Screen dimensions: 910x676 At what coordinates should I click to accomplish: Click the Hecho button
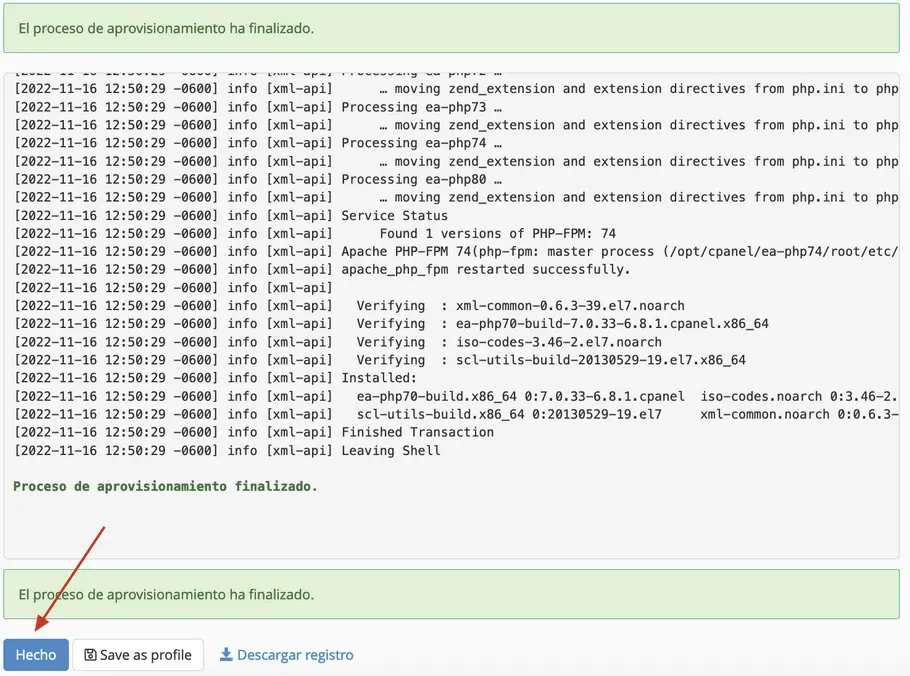click(36, 655)
